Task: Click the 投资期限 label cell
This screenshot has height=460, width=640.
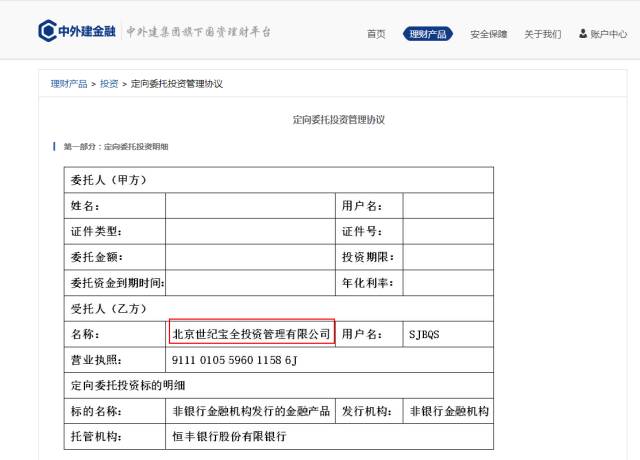Action: [369, 257]
